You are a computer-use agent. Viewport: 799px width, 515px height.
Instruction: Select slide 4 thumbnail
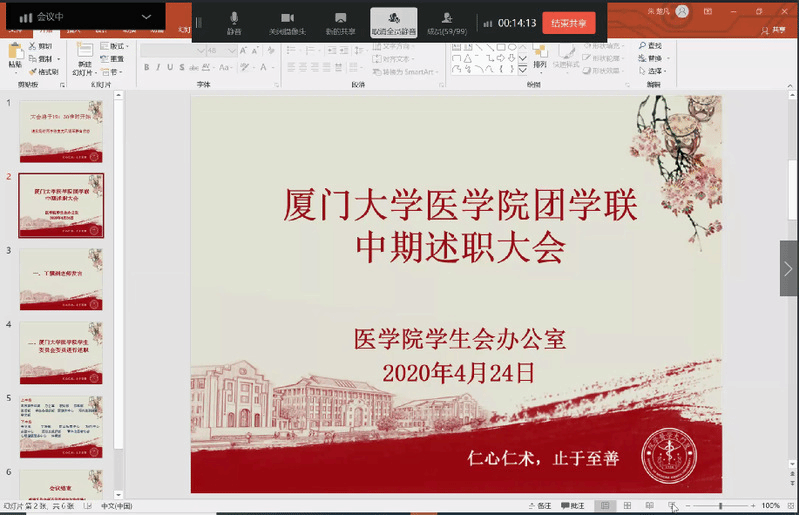point(61,352)
